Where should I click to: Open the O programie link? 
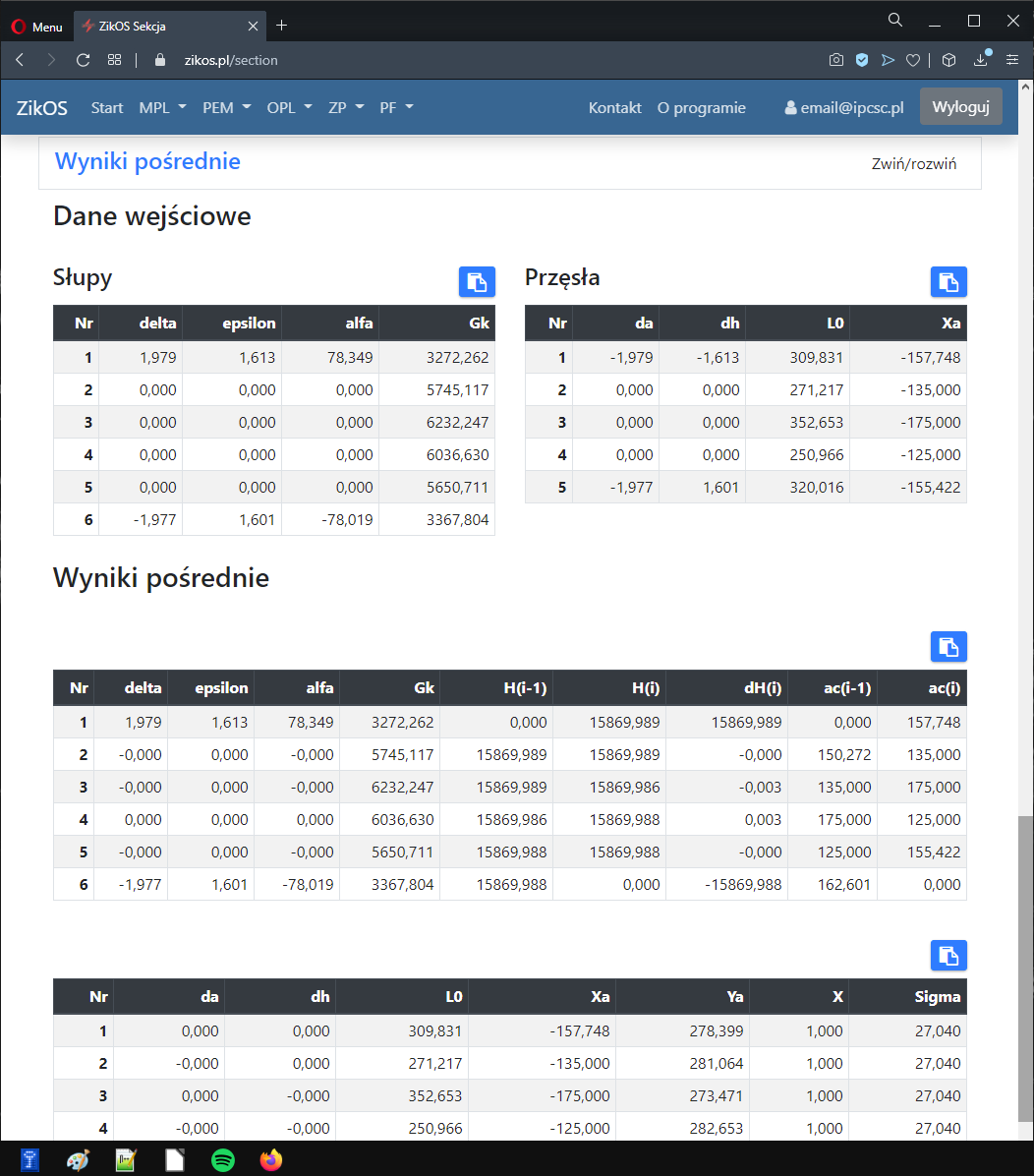click(701, 107)
